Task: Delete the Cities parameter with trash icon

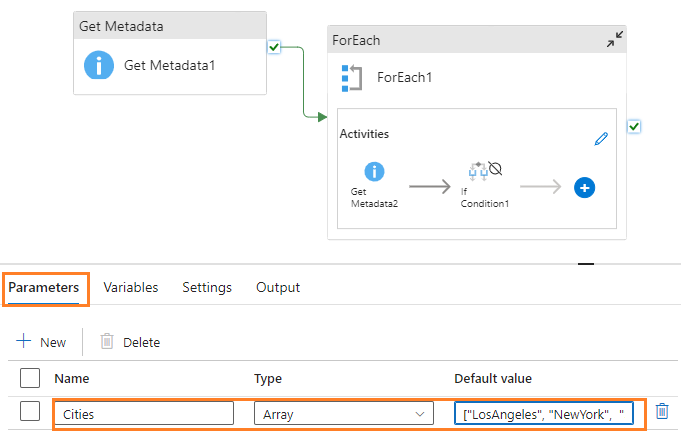Action: 661,411
